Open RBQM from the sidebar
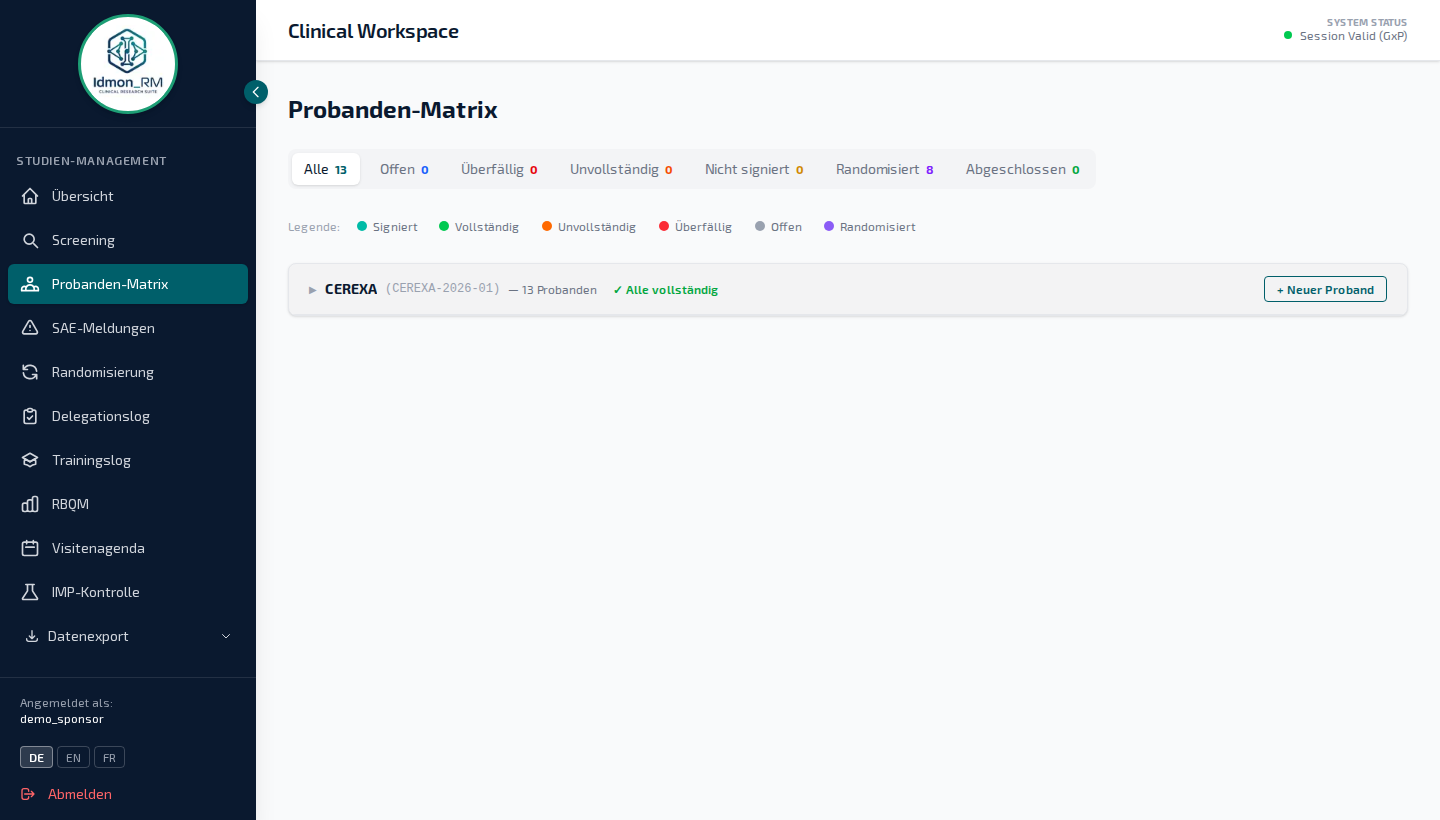This screenshot has width=1440, height=820. tap(128, 504)
